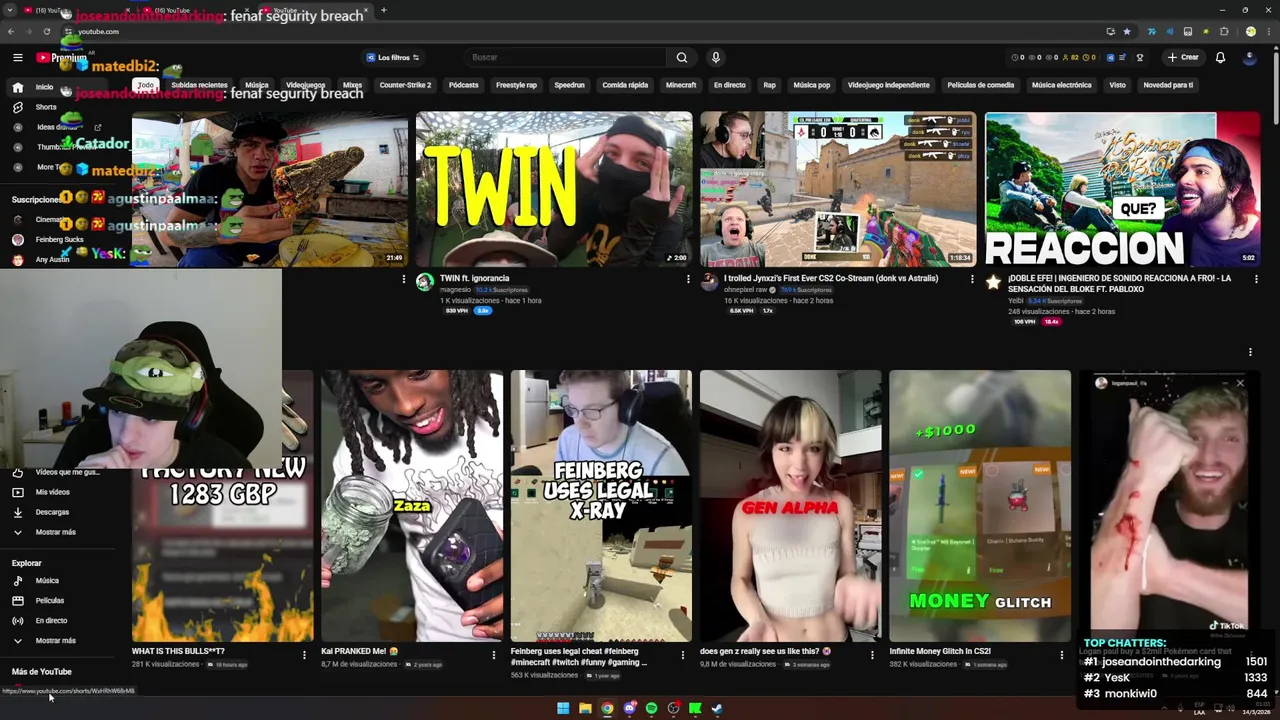Open the GEN ALPHA short thumbnail
This screenshot has height=720, width=1280.
790,505
